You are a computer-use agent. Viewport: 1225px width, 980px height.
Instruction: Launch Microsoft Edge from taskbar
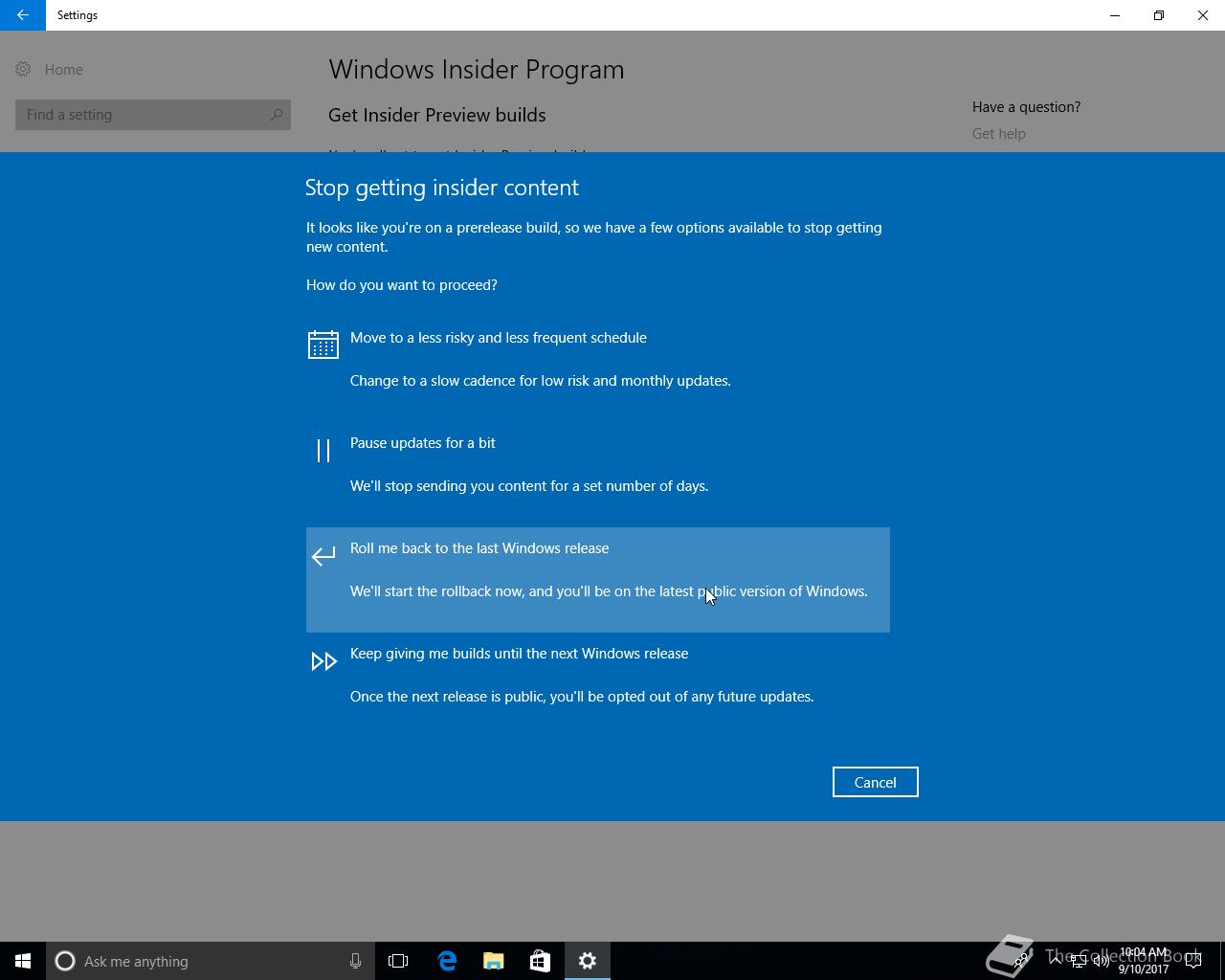coord(447,961)
